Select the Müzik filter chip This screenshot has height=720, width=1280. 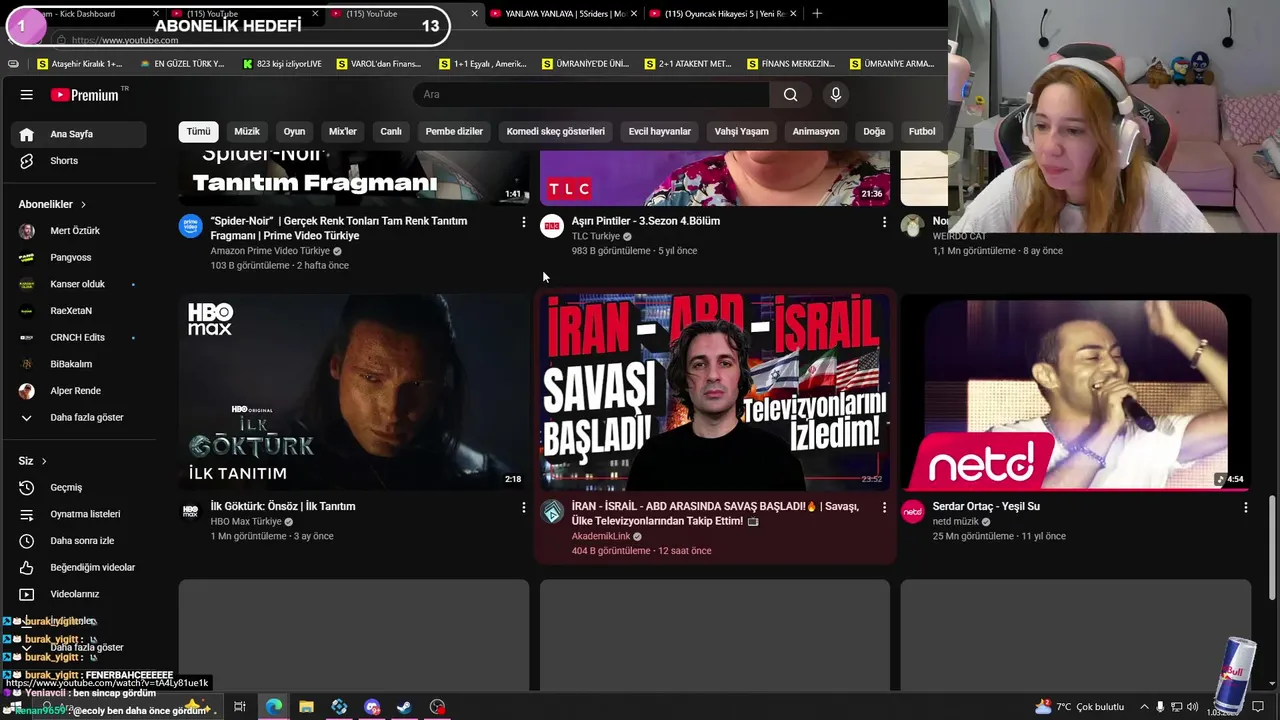point(247,132)
